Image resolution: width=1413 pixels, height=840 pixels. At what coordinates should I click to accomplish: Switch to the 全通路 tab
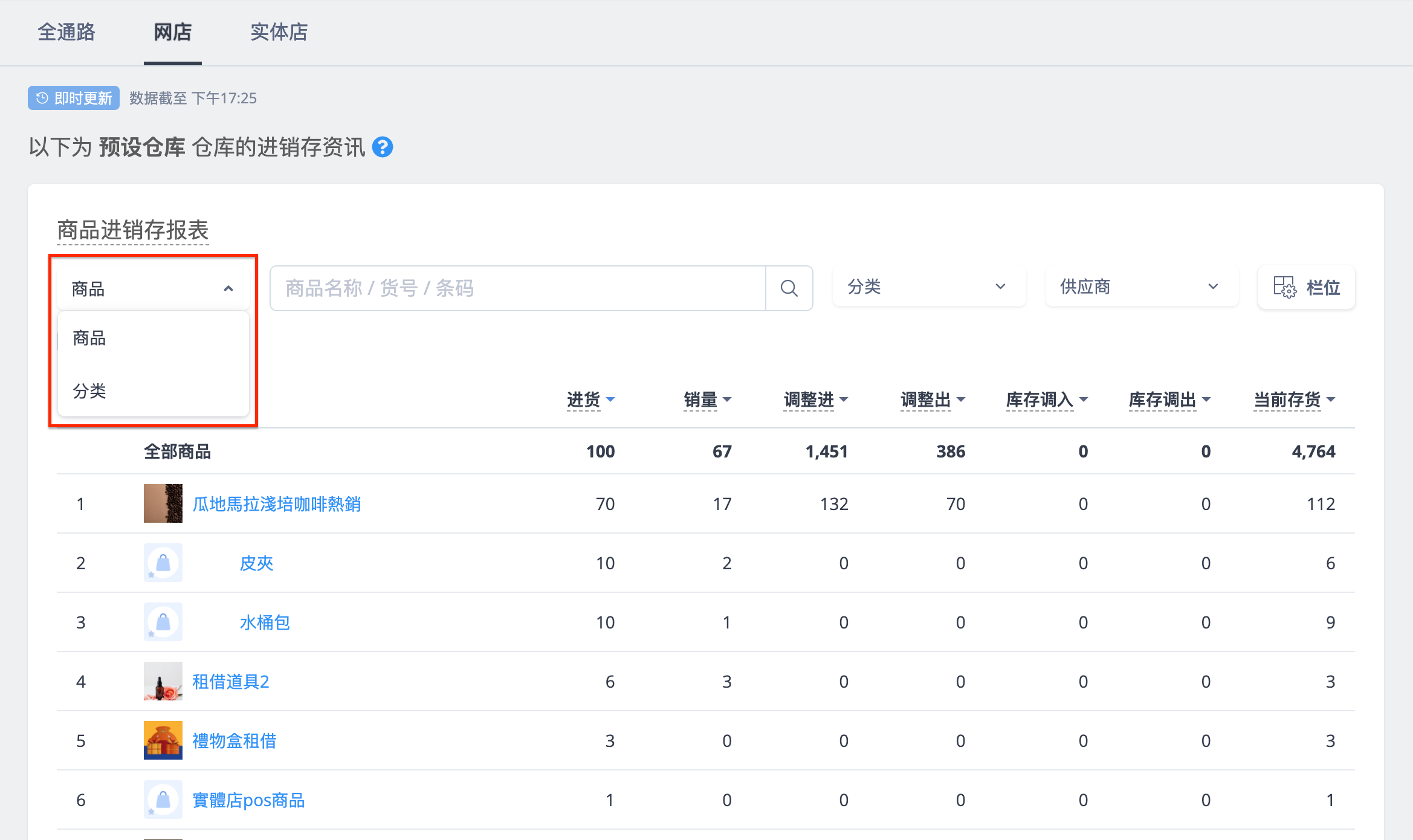coord(66,32)
